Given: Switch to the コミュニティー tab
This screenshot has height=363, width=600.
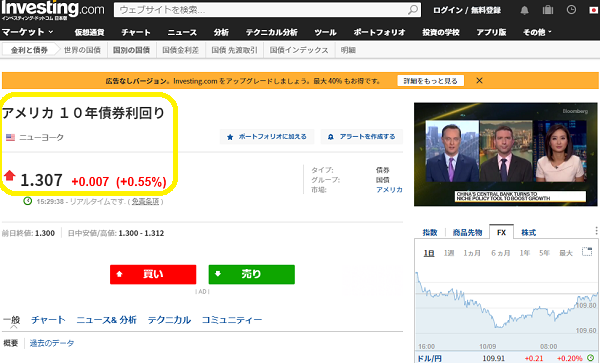Looking at the screenshot, I should pyautogui.click(x=232, y=319).
